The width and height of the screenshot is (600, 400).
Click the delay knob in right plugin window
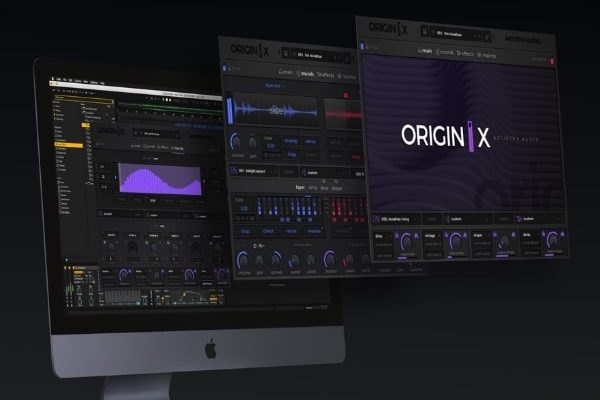[552, 240]
